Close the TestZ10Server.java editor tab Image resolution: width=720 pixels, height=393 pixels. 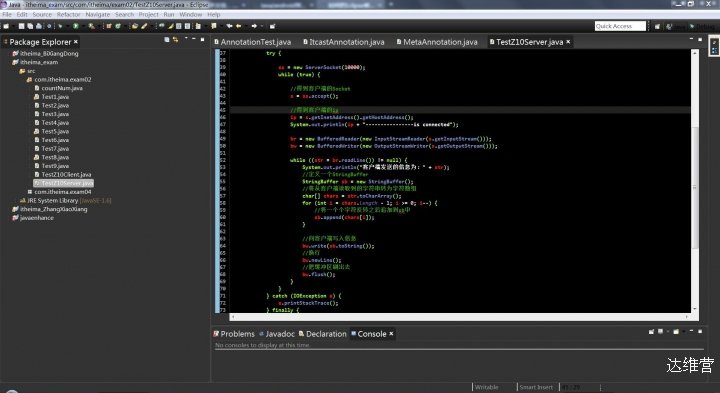[568, 42]
